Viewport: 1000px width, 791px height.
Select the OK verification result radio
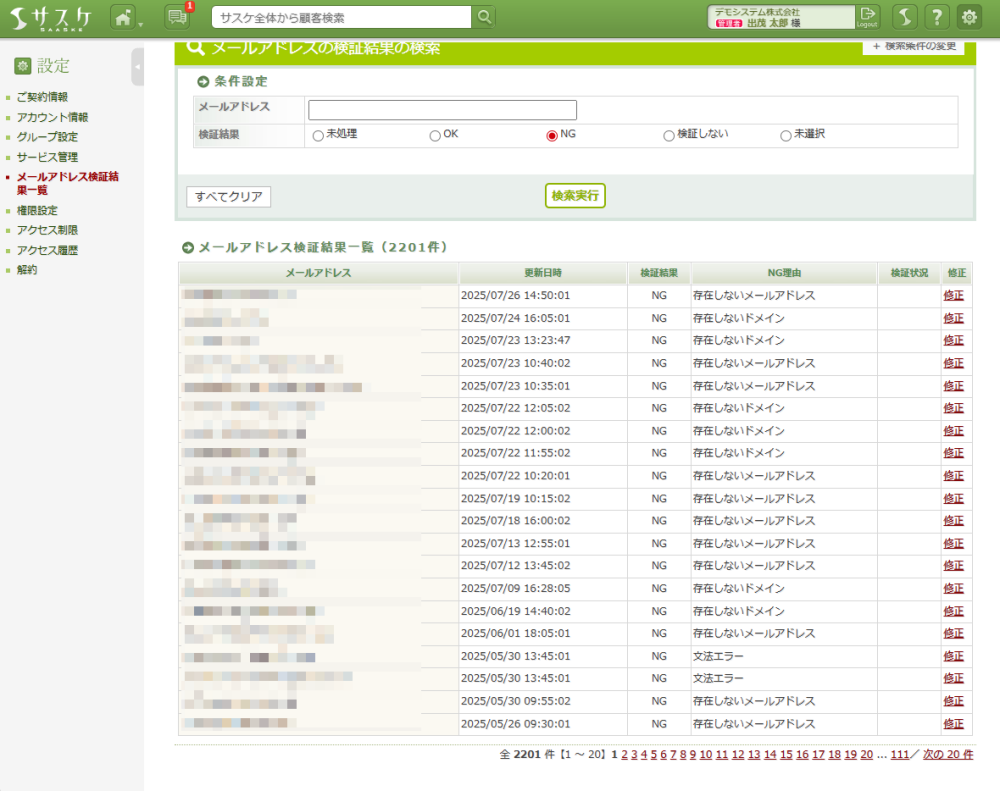(x=435, y=135)
